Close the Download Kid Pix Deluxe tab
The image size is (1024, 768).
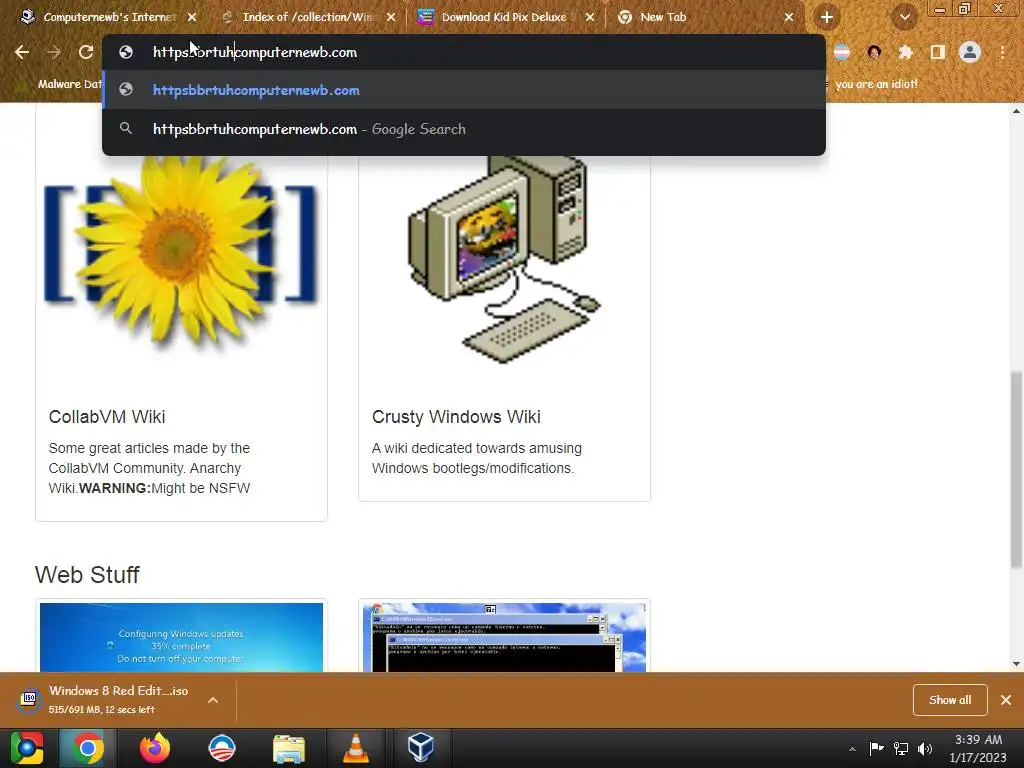coord(590,18)
